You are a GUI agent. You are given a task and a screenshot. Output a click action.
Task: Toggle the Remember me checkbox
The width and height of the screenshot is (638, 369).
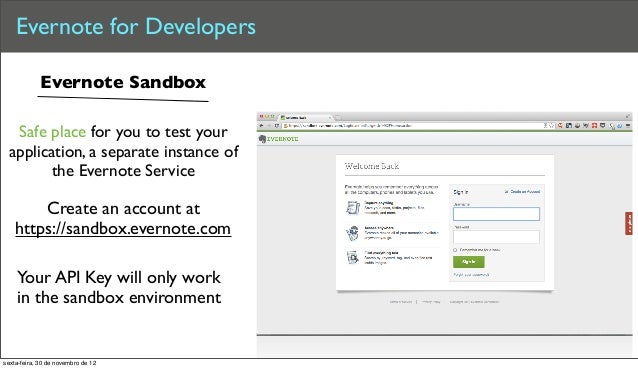coord(455,250)
